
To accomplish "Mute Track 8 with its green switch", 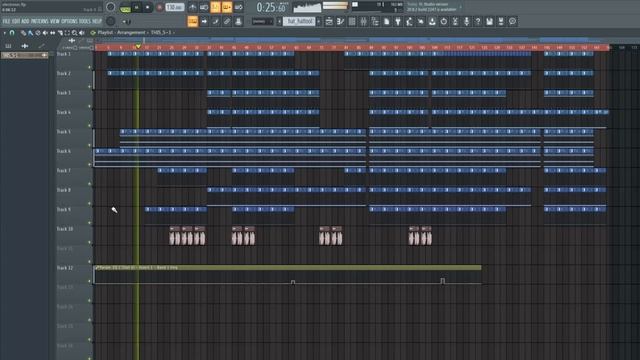I will point(90,203).
